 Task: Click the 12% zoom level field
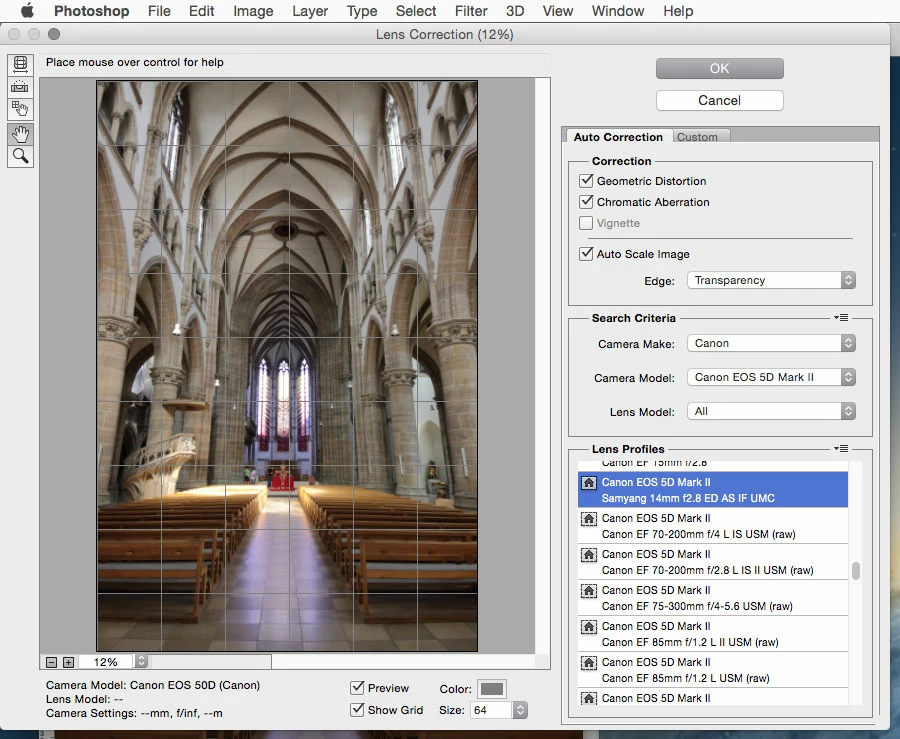[106, 662]
